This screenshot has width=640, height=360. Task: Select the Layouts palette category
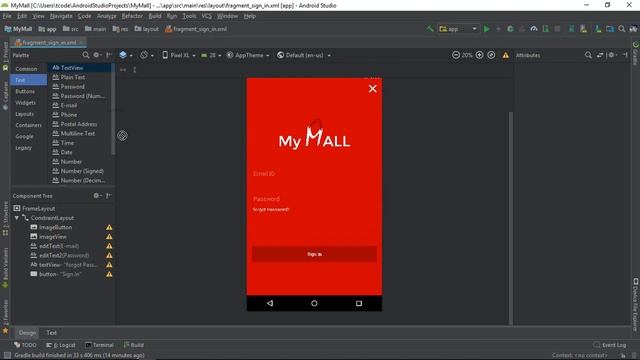(x=24, y=114)
